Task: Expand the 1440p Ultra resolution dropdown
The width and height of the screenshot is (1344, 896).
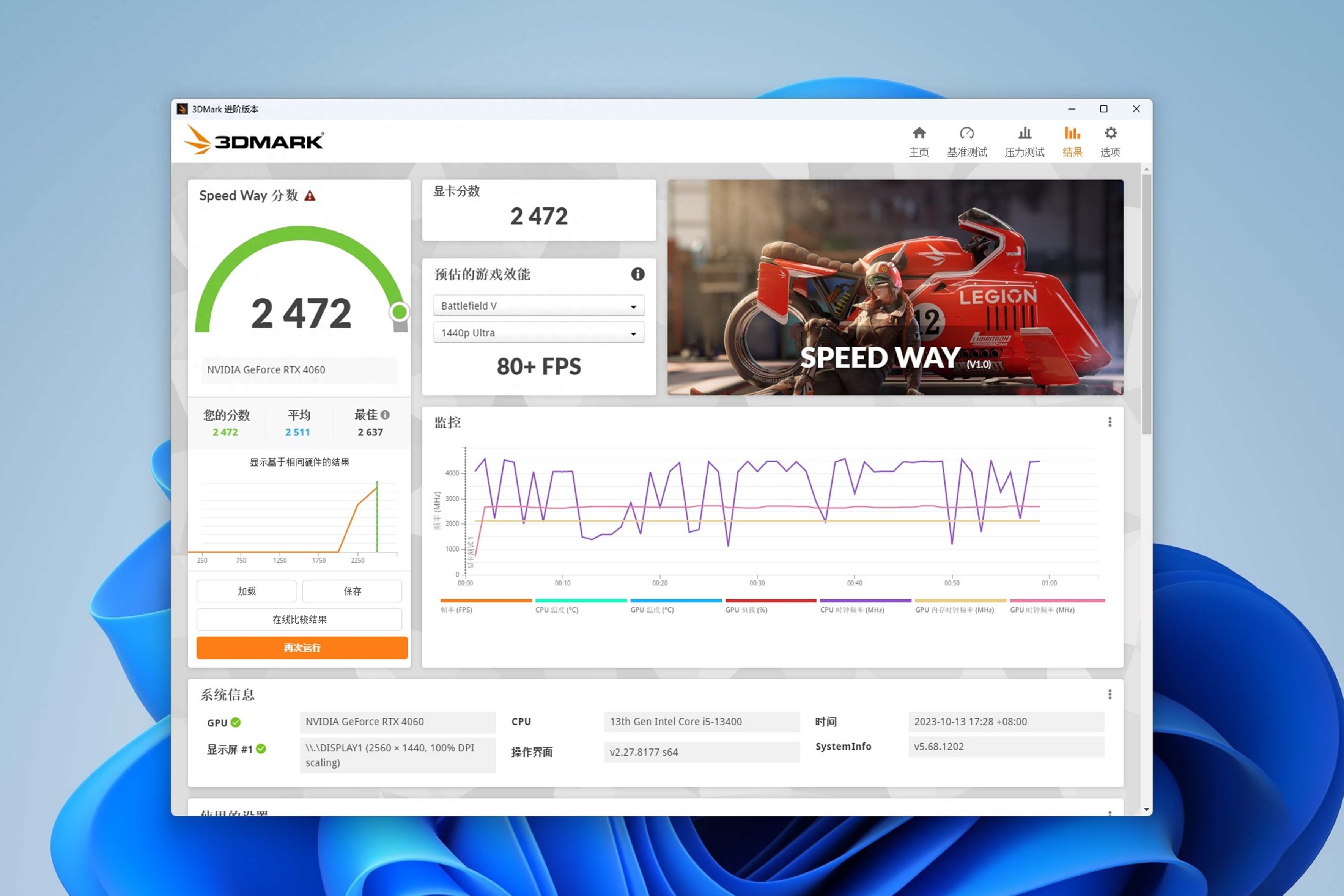Action: (538, 333)
